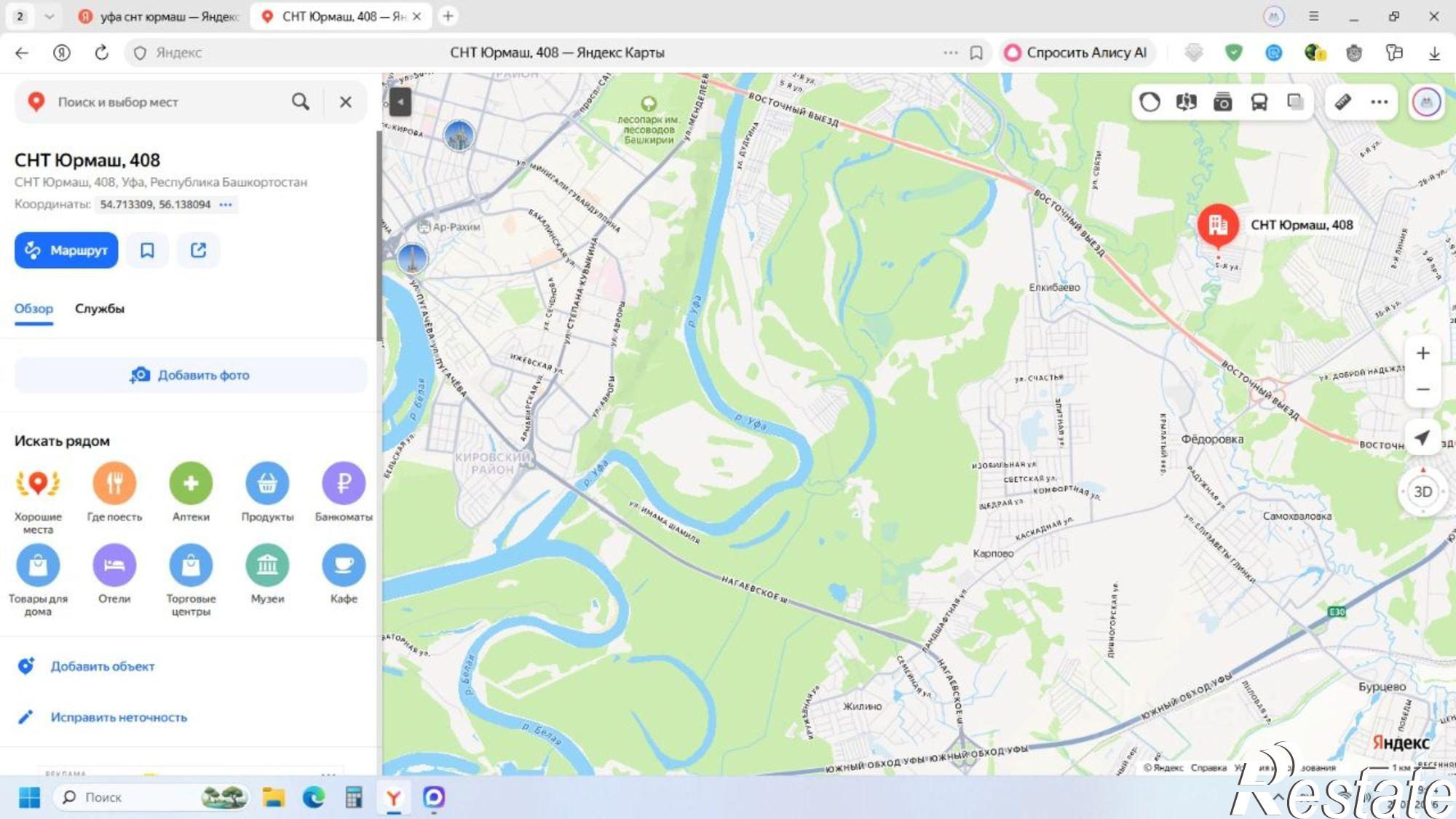Toggle the 3D map view

tap(1423, 492)
